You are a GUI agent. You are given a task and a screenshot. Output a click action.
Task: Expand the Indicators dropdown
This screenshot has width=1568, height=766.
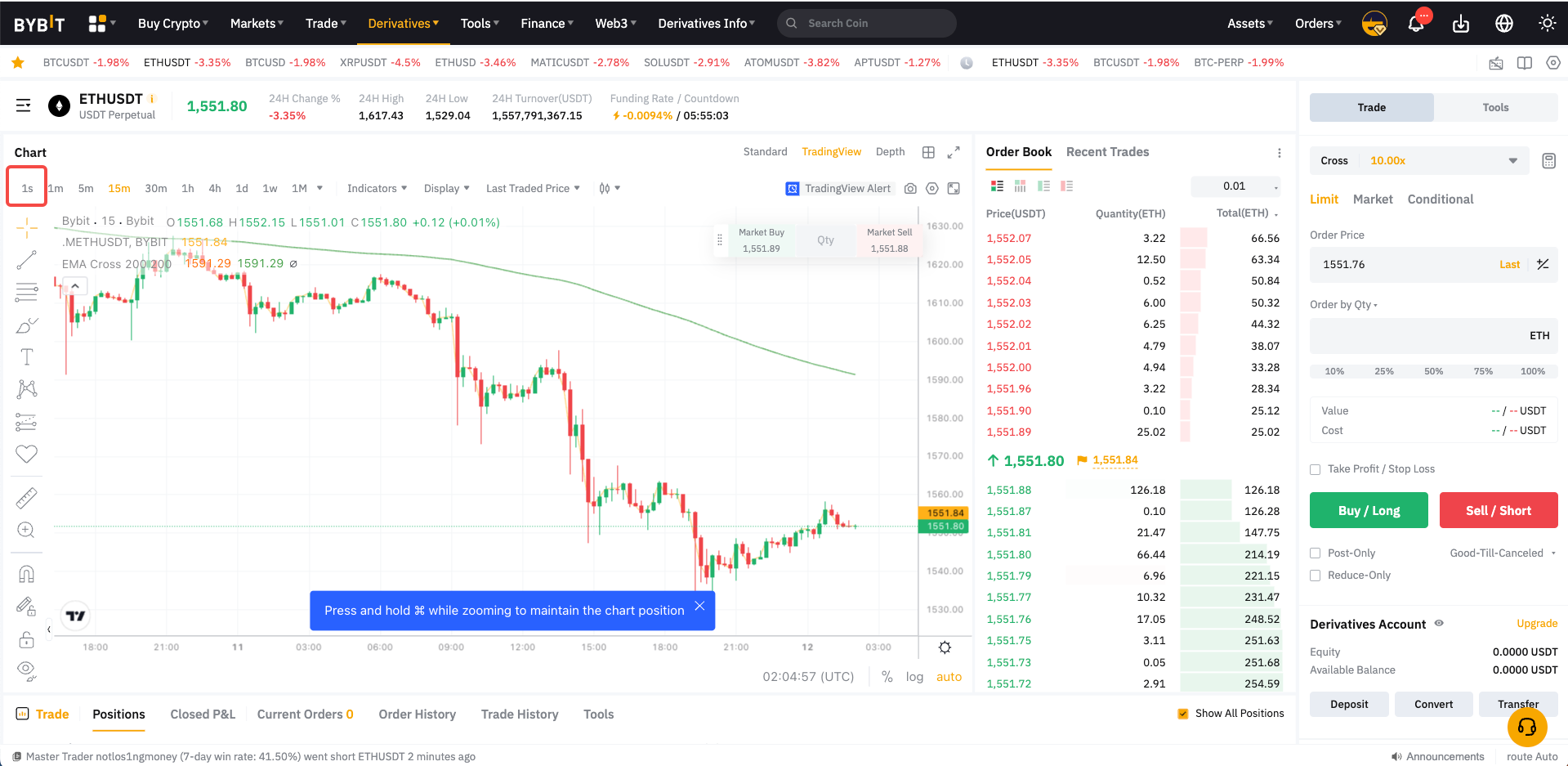377,189
